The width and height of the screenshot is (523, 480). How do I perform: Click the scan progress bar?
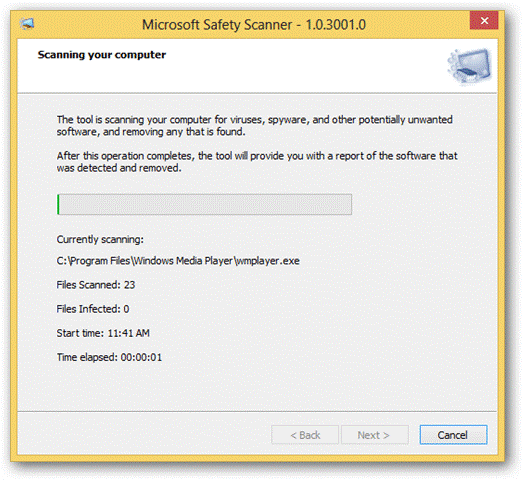[204, 204]
